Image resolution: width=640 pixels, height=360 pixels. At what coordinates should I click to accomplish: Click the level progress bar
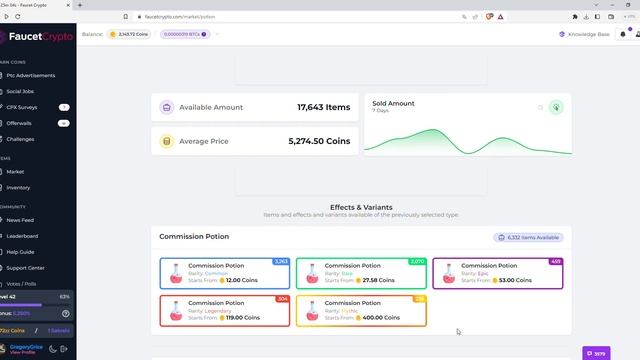coord(35,304)
